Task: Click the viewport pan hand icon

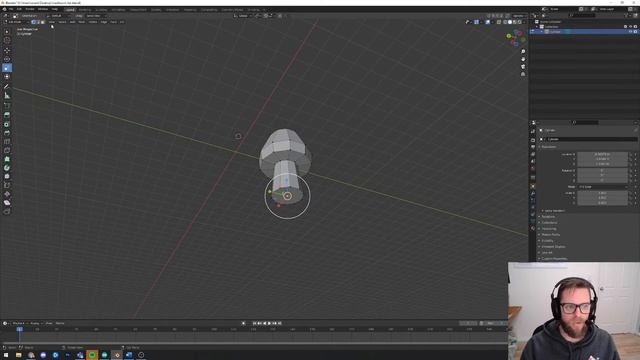Action: (x=523, y=59)
